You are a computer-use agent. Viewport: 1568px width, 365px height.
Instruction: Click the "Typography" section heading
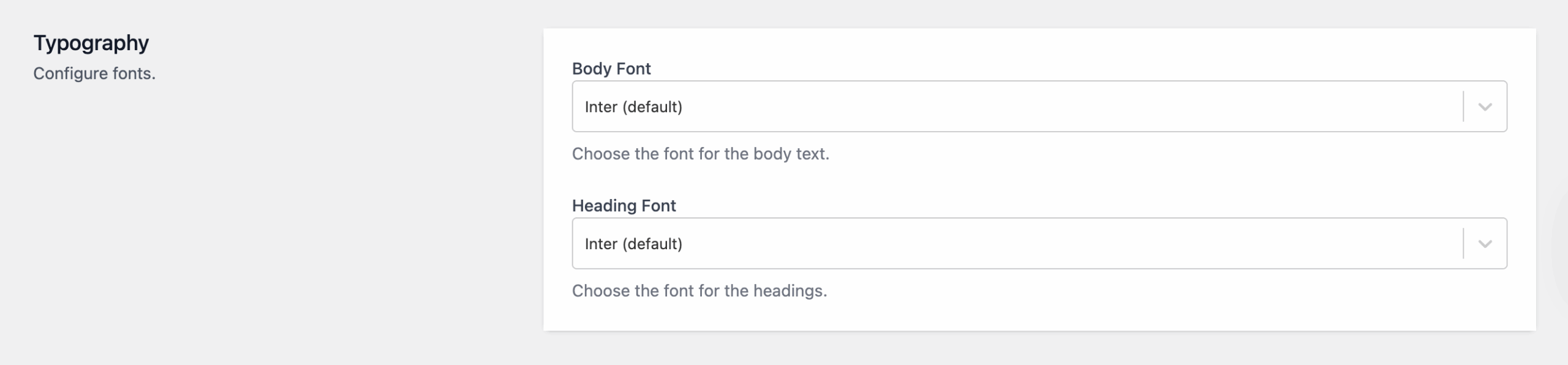point(91,43)
